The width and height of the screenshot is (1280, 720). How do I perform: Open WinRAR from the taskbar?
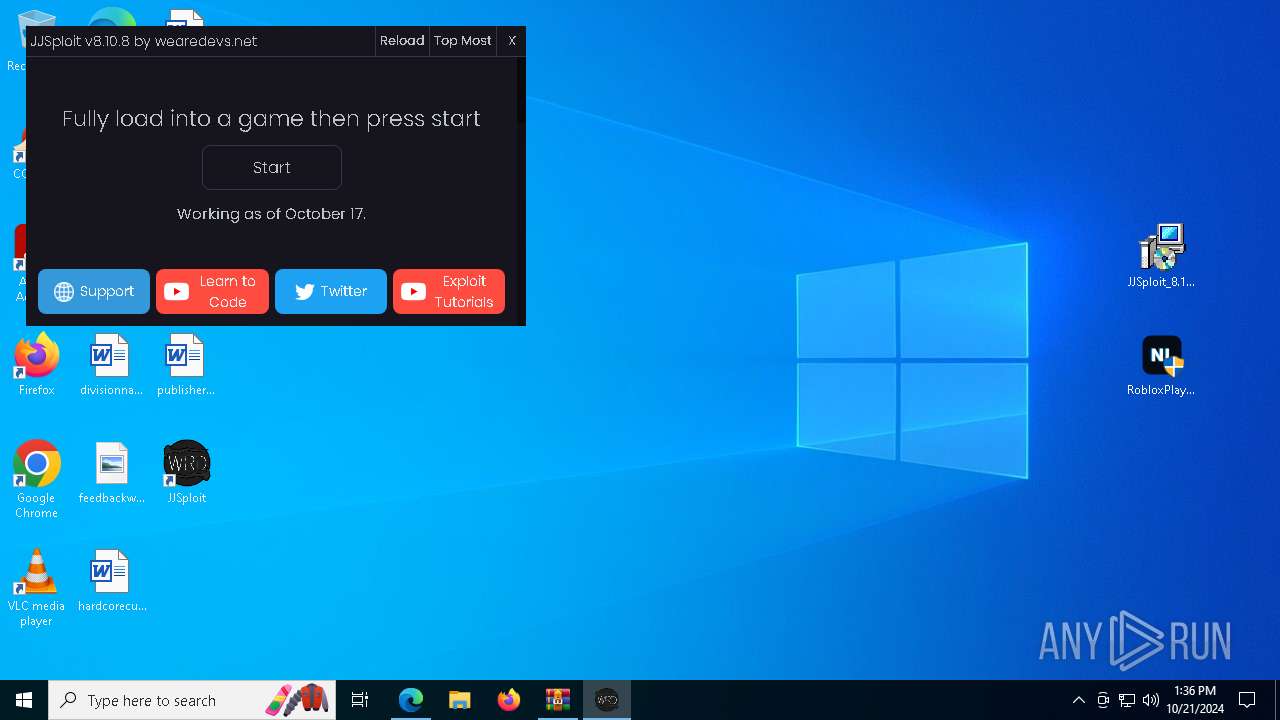558,700
